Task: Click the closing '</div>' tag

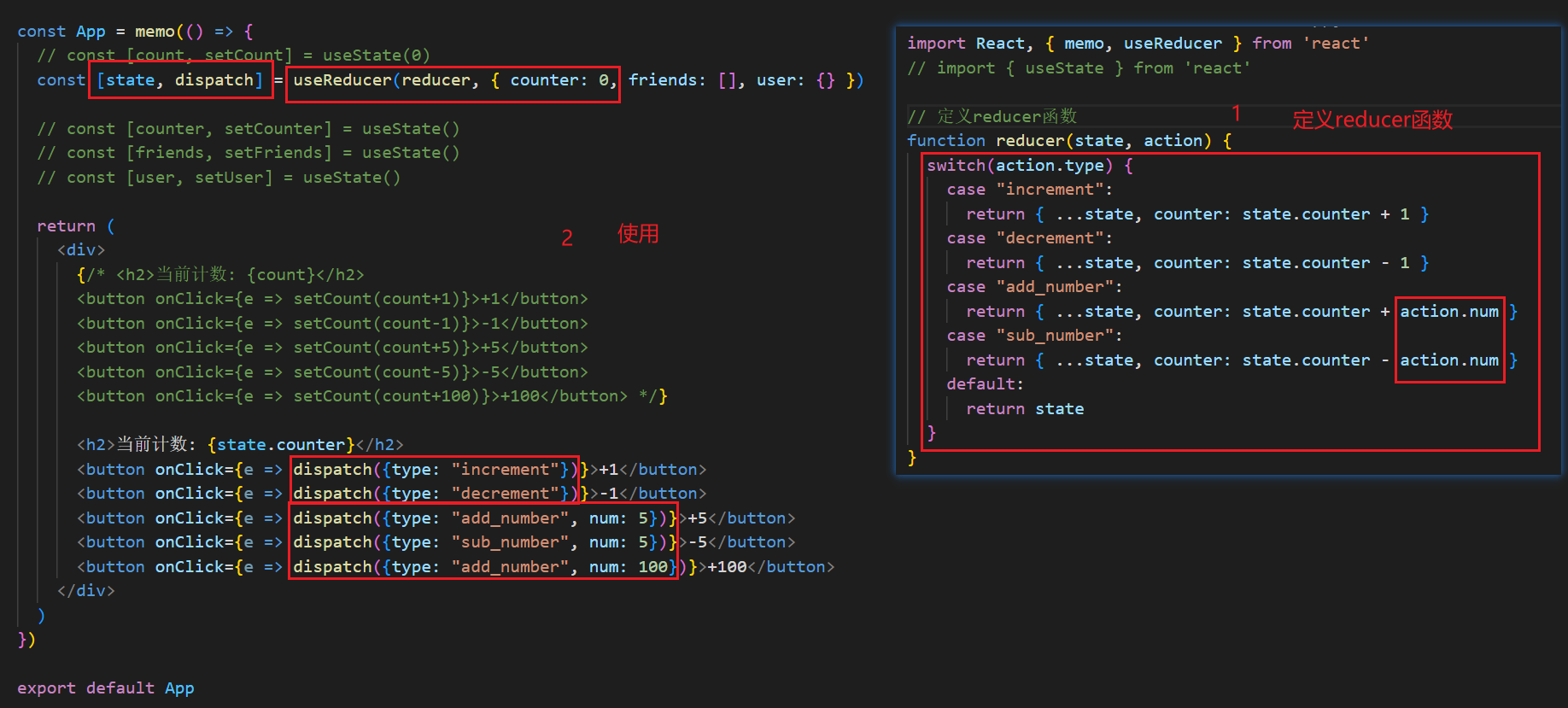Action: (86, 591)
